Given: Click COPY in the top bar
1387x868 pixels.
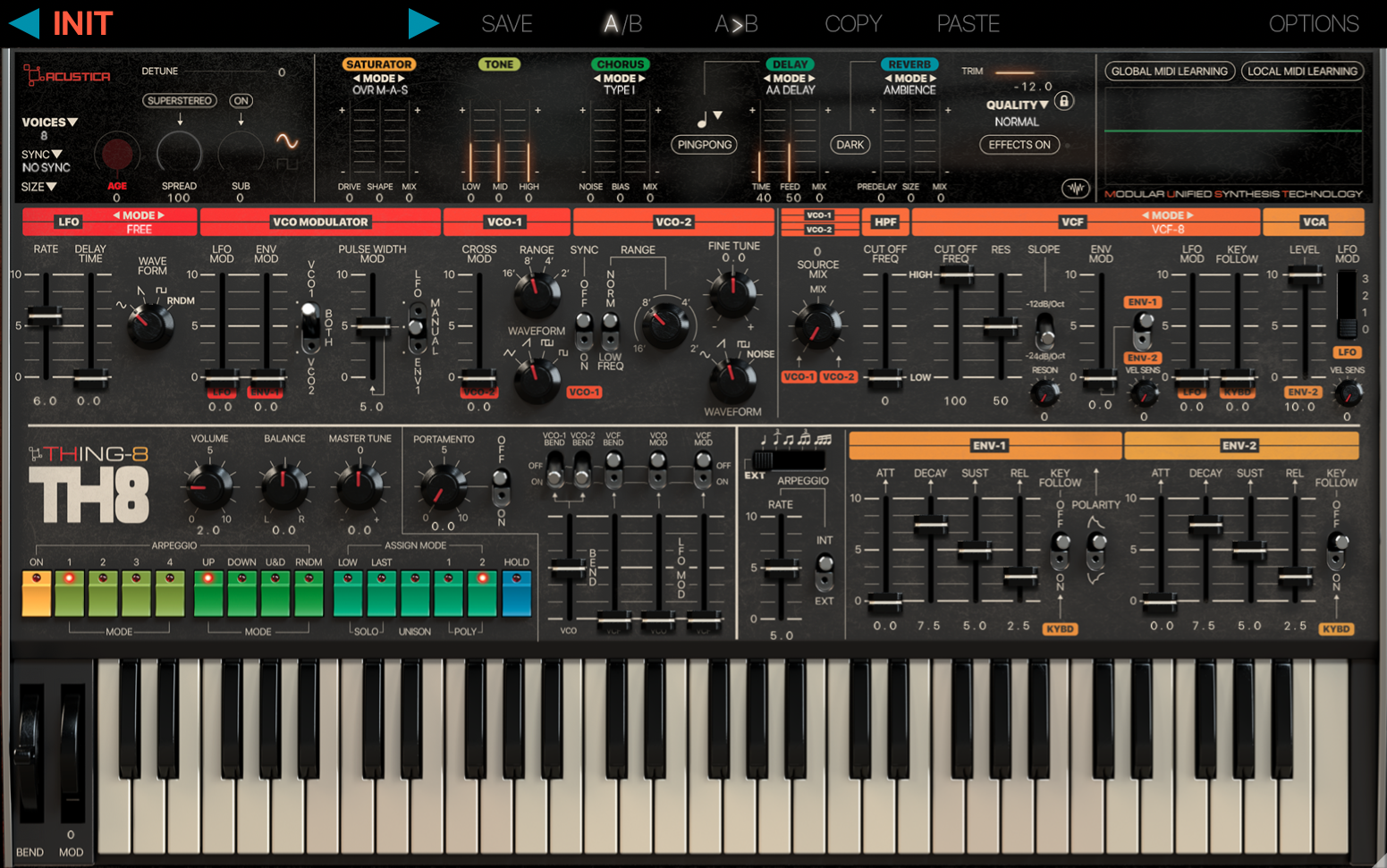Looking at the screenshot, I should pos(853,24).
